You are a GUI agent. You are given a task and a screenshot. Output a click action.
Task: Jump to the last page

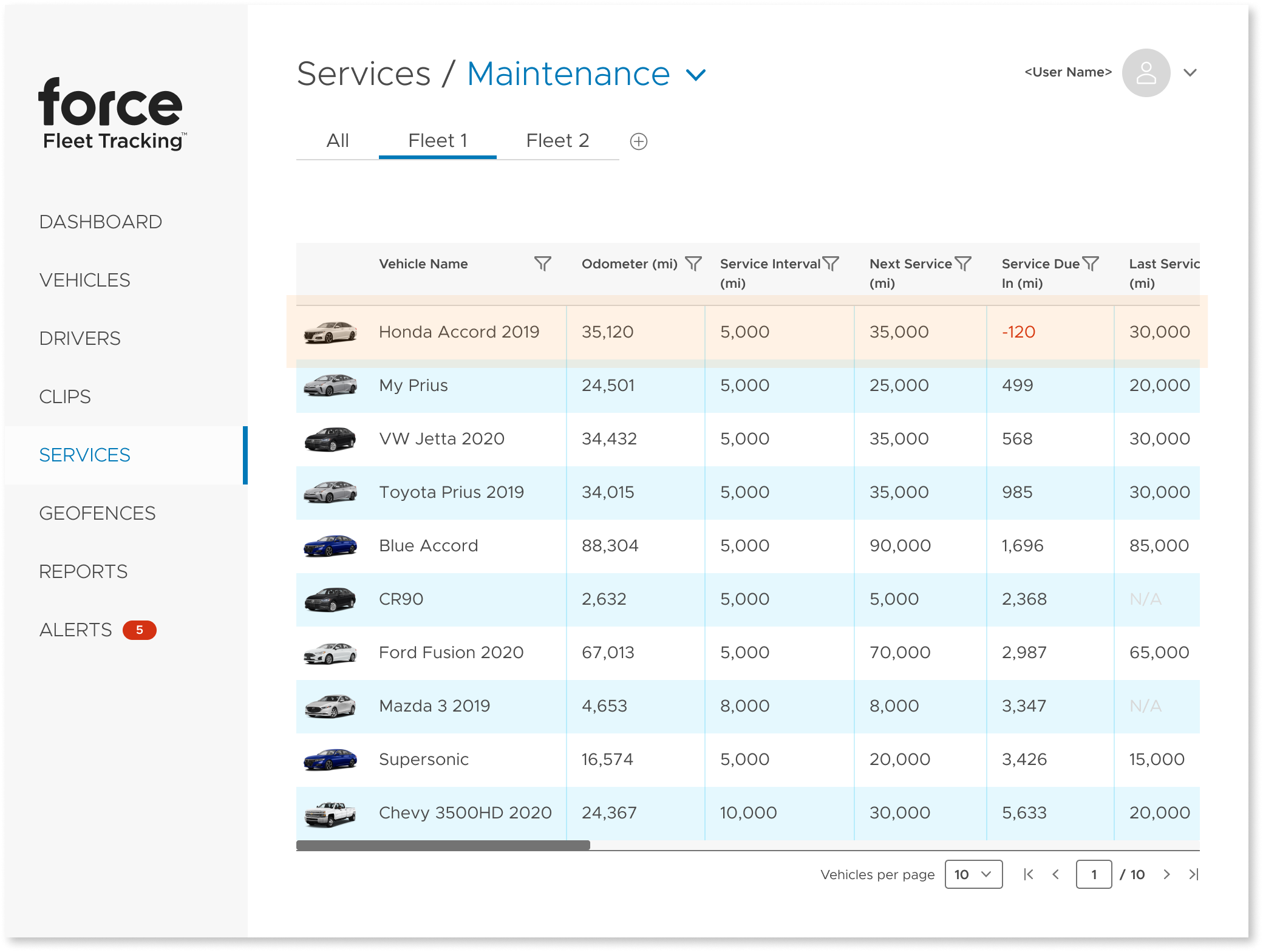1194,874
